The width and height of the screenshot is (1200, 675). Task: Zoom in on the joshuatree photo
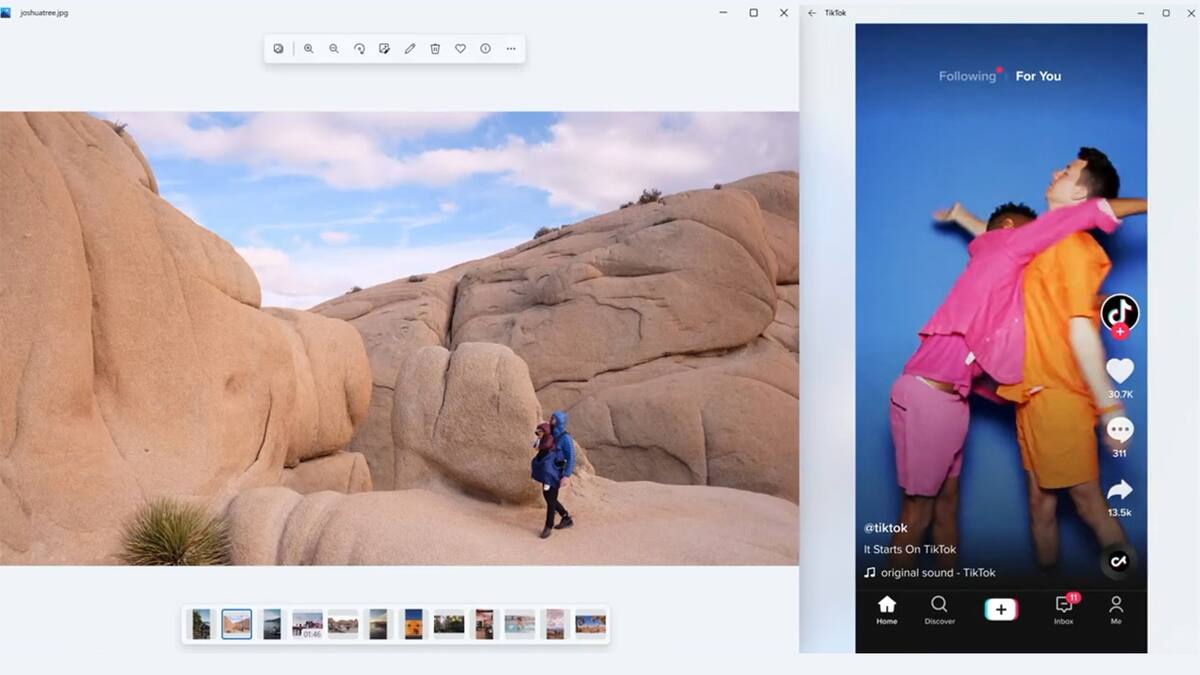click(308, 48)
